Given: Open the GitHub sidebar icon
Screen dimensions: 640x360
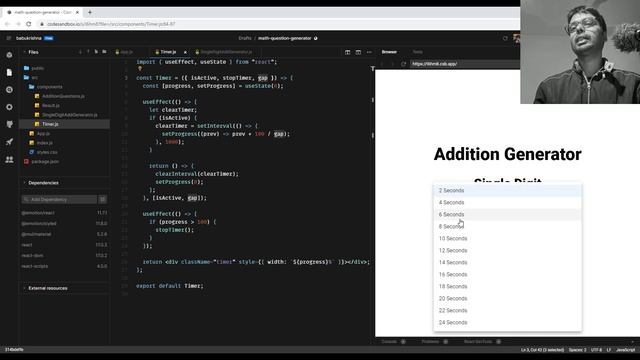Looking at the screenshot, I should [x=9, y=124].
